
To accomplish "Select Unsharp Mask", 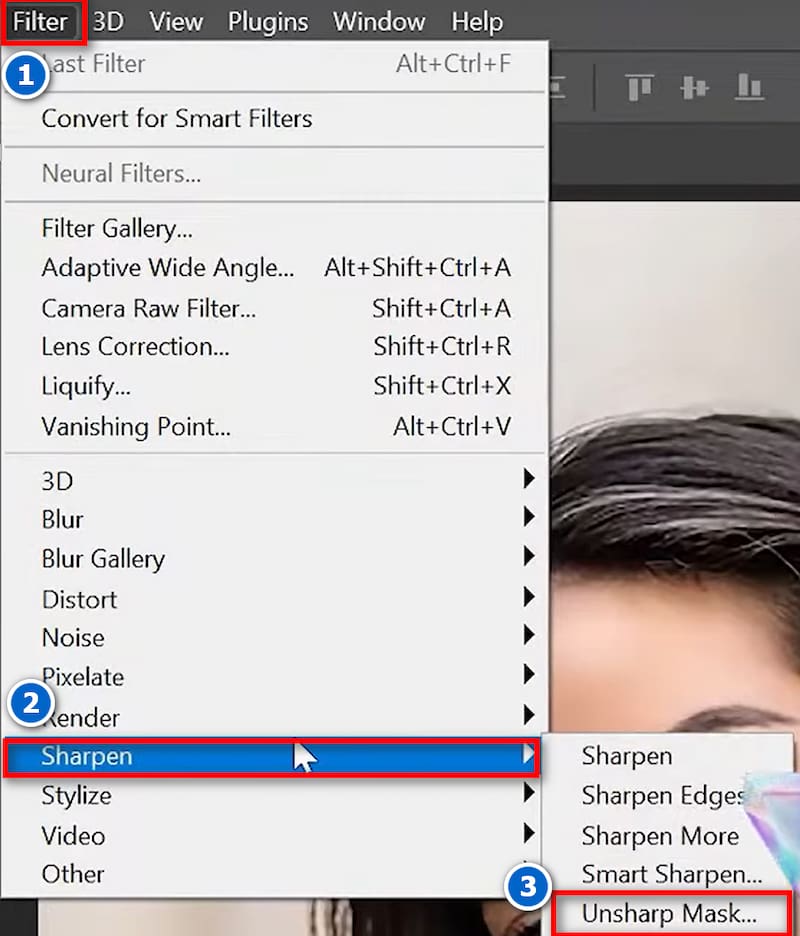I will [x=670, y=913].
